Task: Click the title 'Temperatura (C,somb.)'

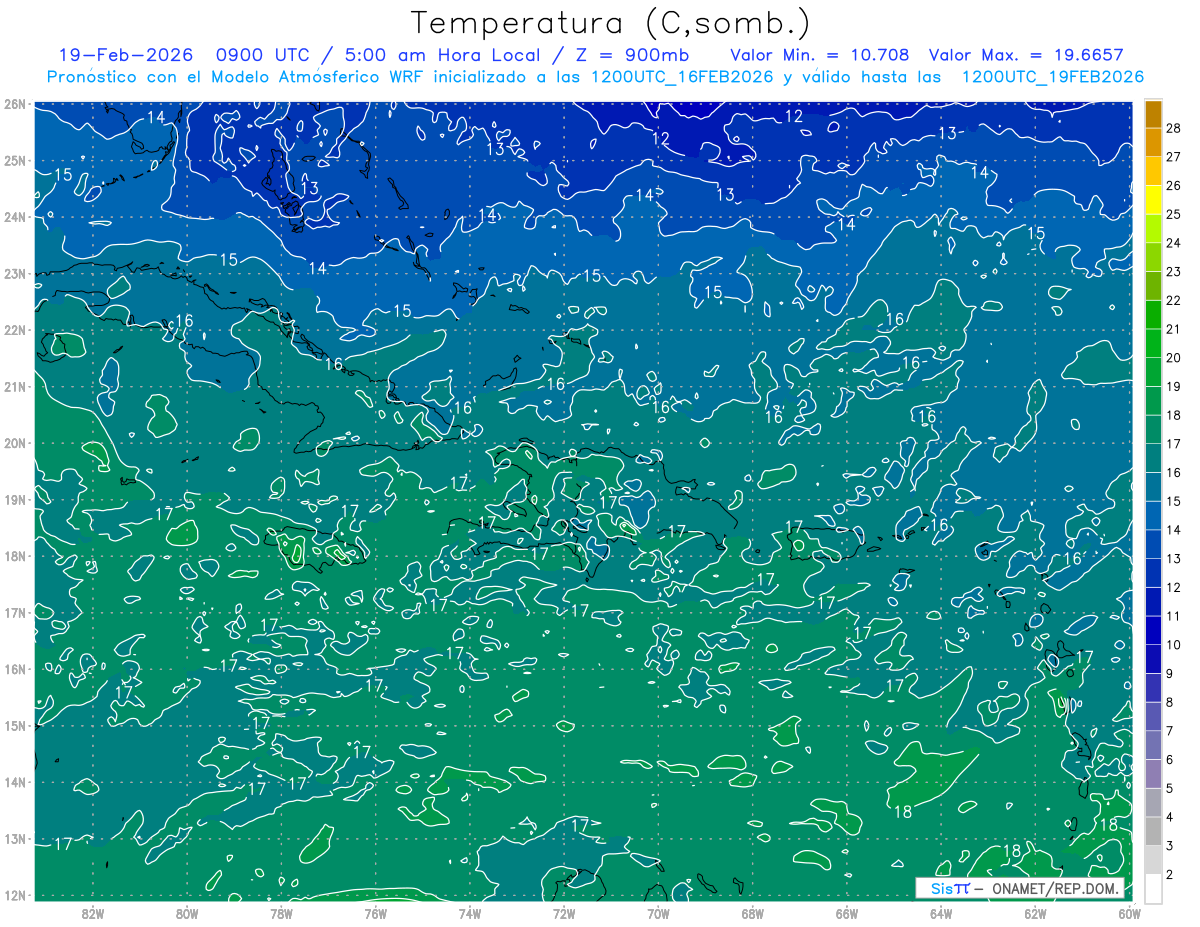Action: click(610, 24)
